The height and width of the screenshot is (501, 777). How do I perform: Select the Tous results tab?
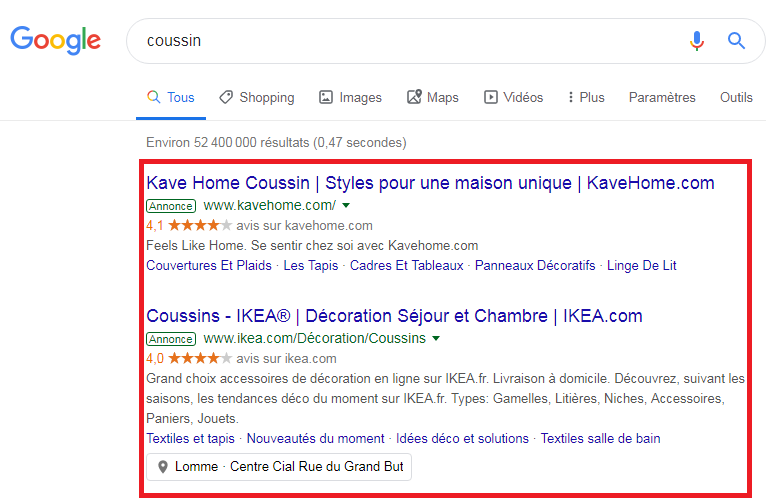click(171, 97)
